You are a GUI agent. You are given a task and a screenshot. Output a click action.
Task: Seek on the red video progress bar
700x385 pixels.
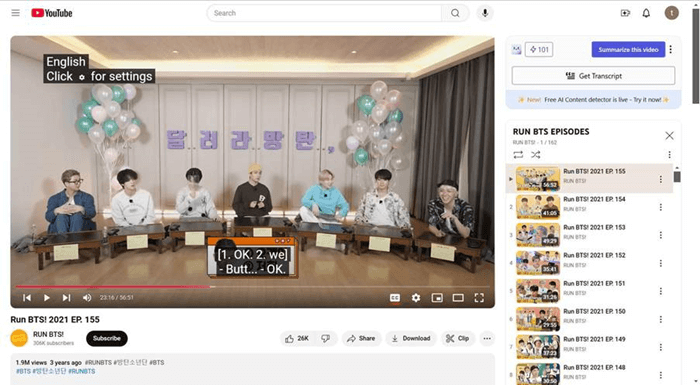tap(253, 287)
